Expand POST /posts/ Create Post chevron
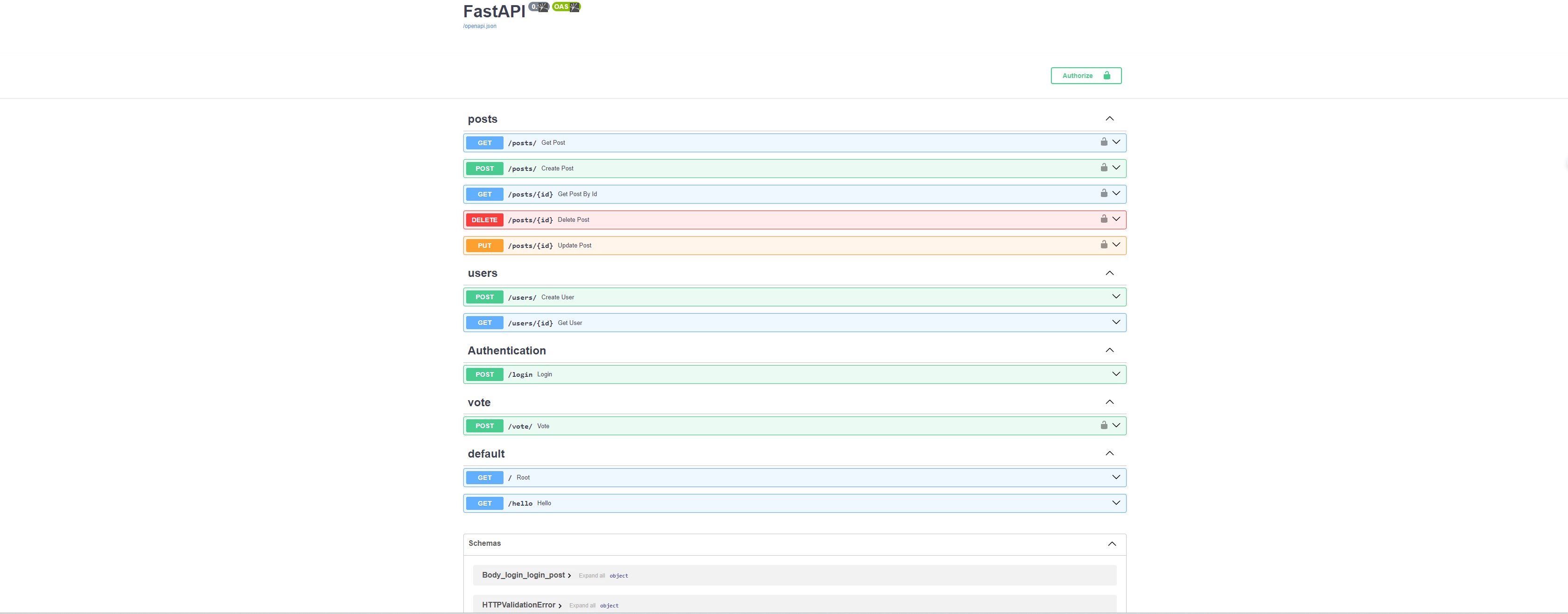Viewport: 1568px width, 614px height. click(1116, 167)
